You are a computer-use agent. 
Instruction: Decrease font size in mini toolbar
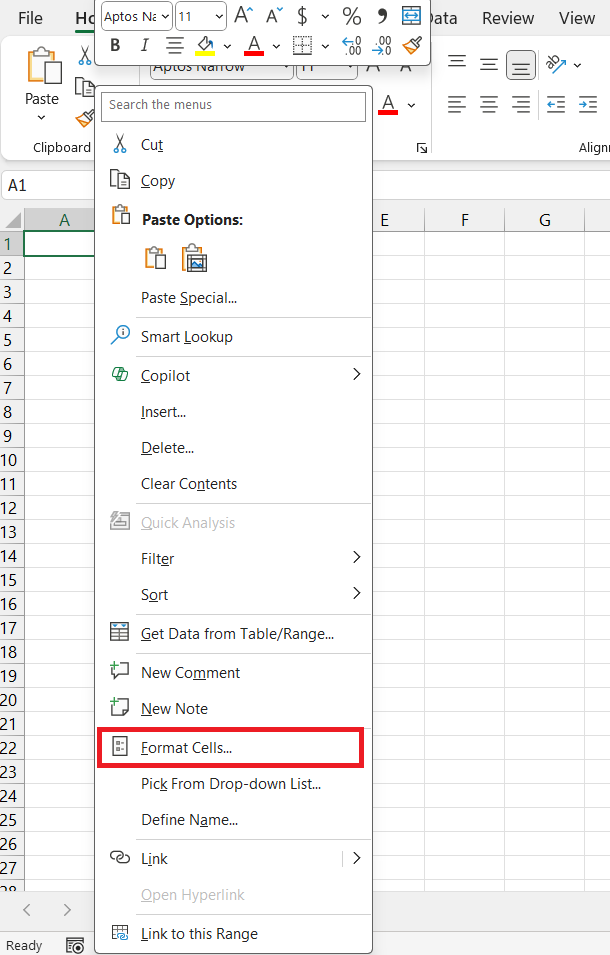[x=274, y=15]
